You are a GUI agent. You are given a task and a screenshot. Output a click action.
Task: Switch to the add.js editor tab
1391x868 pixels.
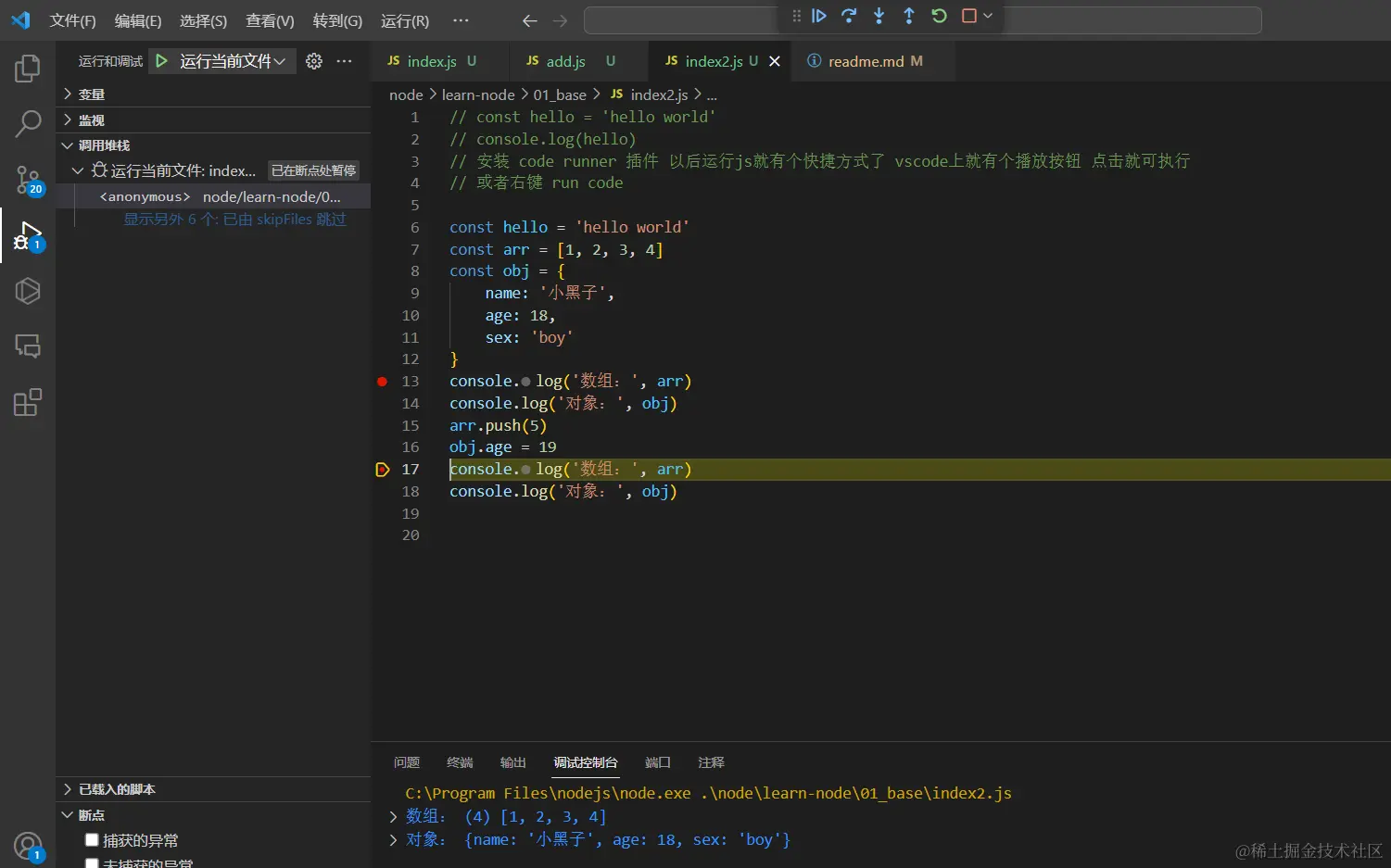coord(578,61)
